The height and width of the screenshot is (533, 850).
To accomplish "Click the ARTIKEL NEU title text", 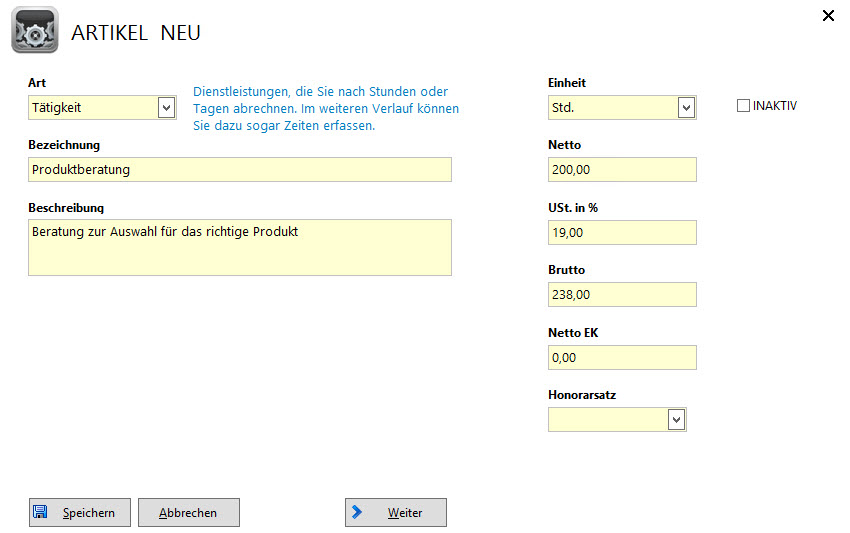I will click(136, 33).
